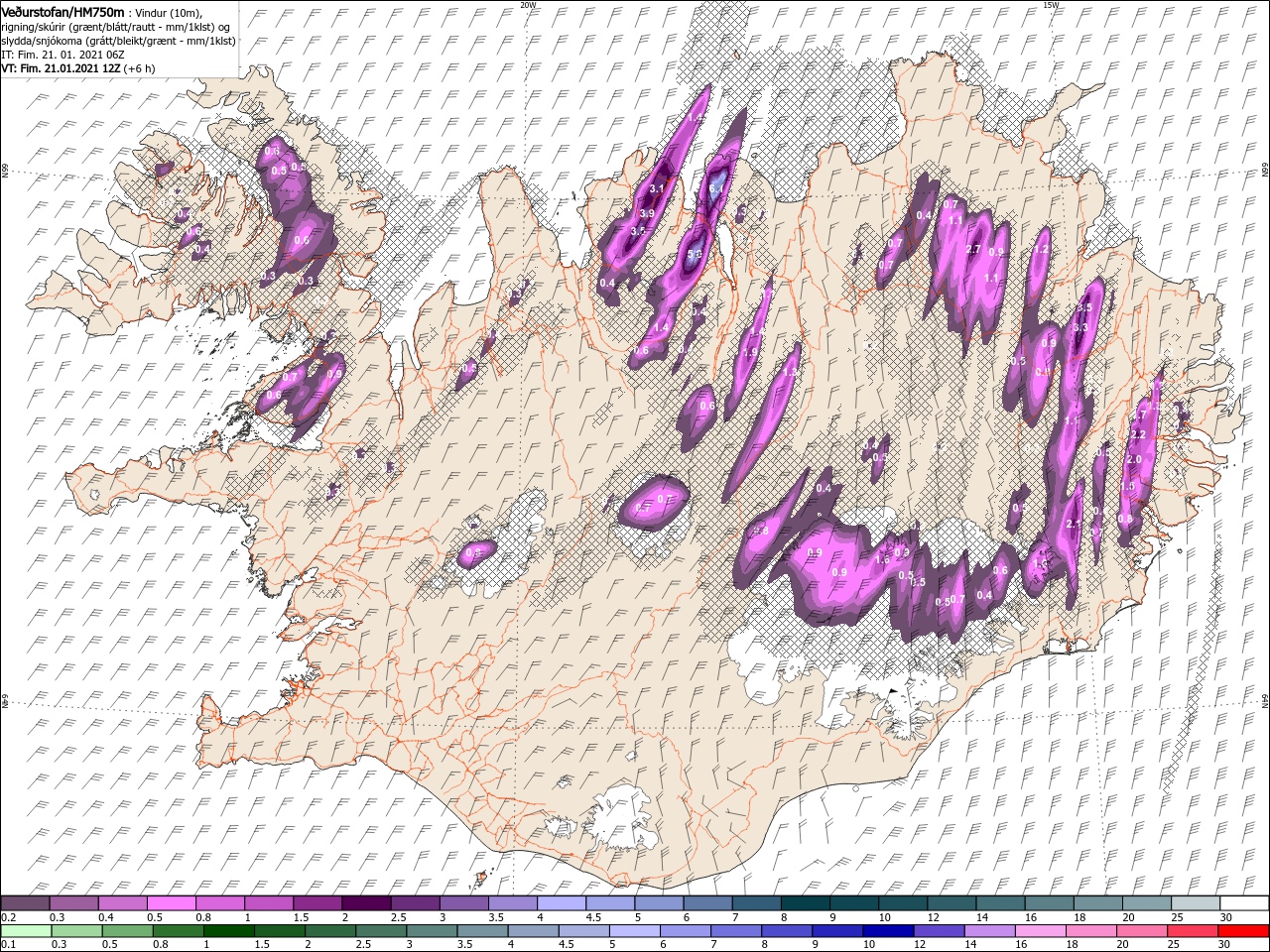Image resolution: width=1270 pixels, height=952 pixels.
Task: Click the grey-teal snow-scale swatch labeled 20
Action: (x=1145, y=903)
